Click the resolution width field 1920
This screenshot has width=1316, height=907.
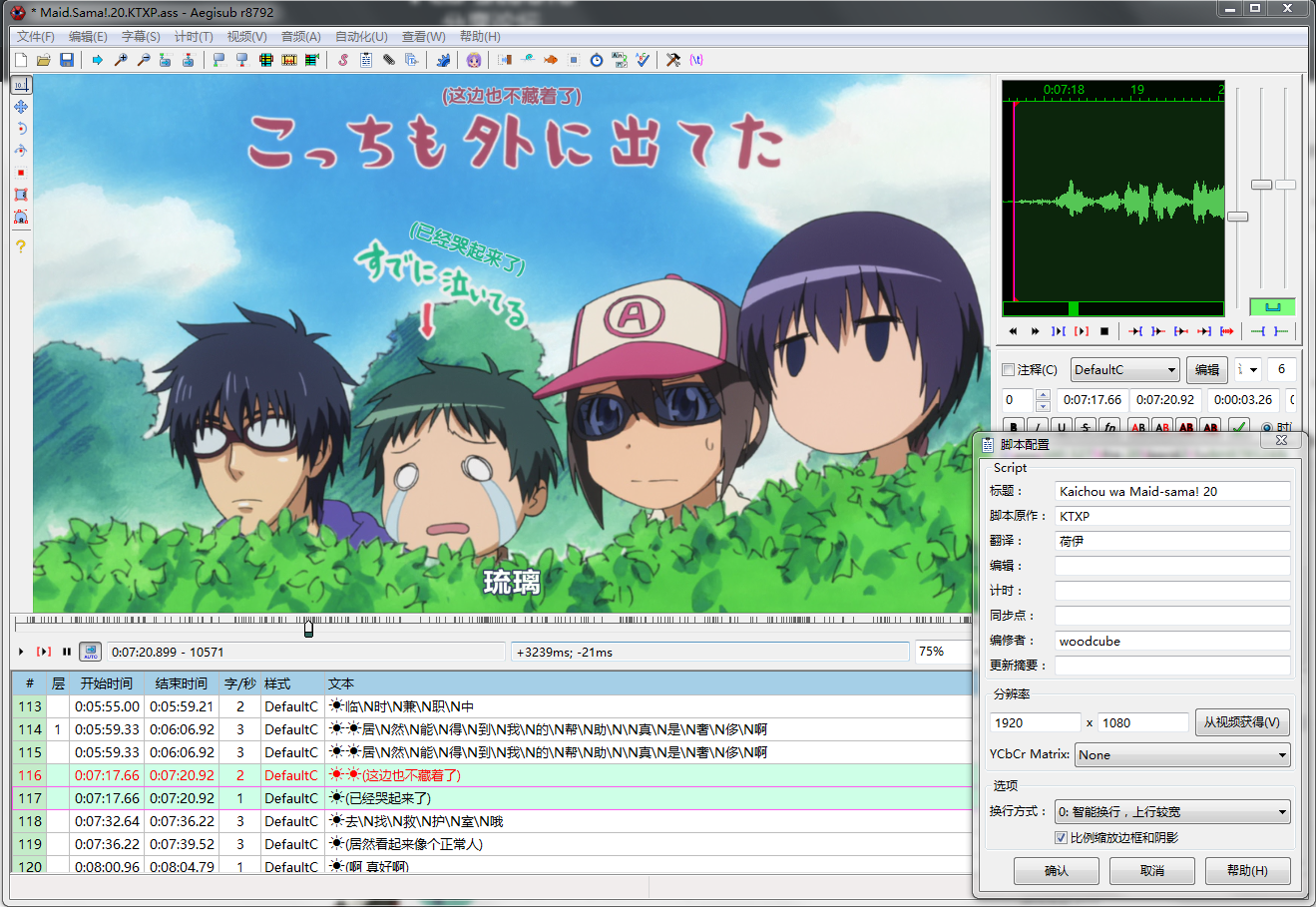pos(1036,722)
